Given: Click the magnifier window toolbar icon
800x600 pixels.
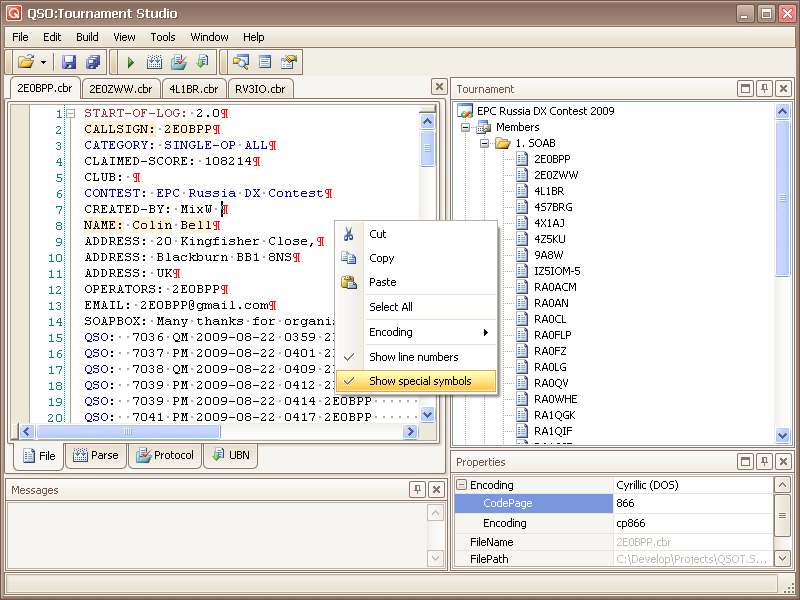Looking at the screenshot, I should (x=241, y=62).
